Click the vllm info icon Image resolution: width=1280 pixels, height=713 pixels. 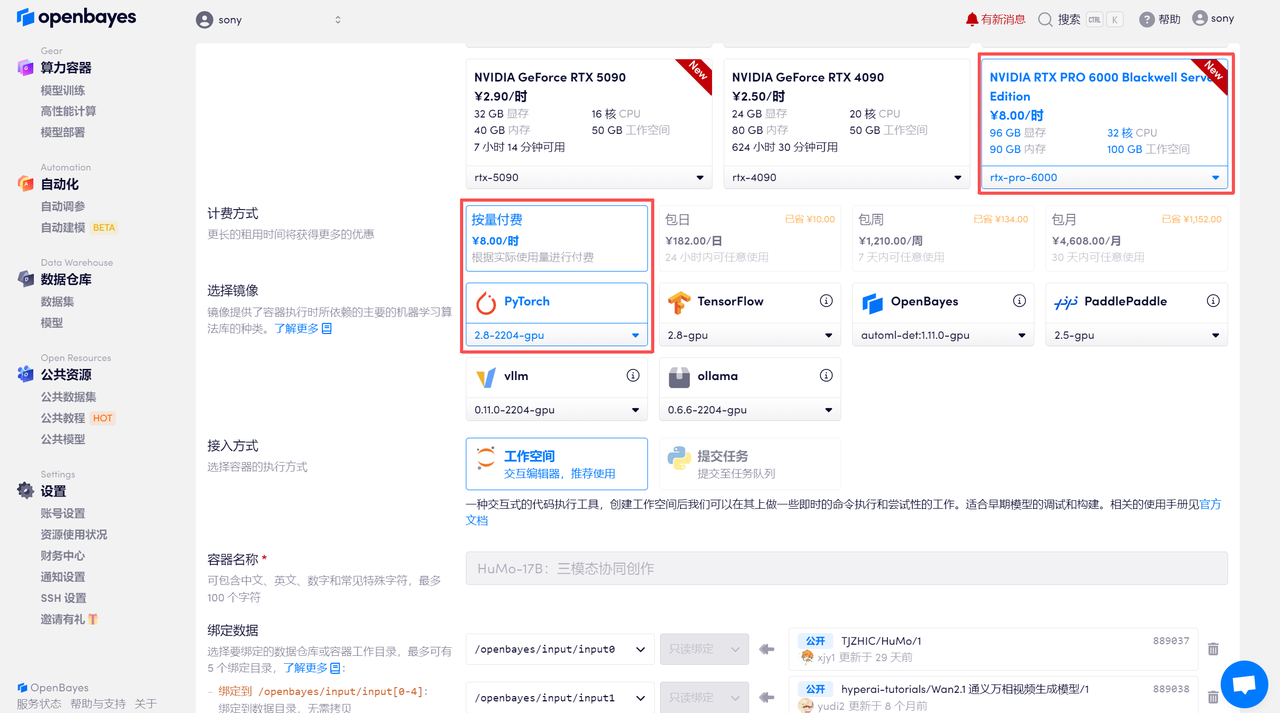(x=633, y=376)
